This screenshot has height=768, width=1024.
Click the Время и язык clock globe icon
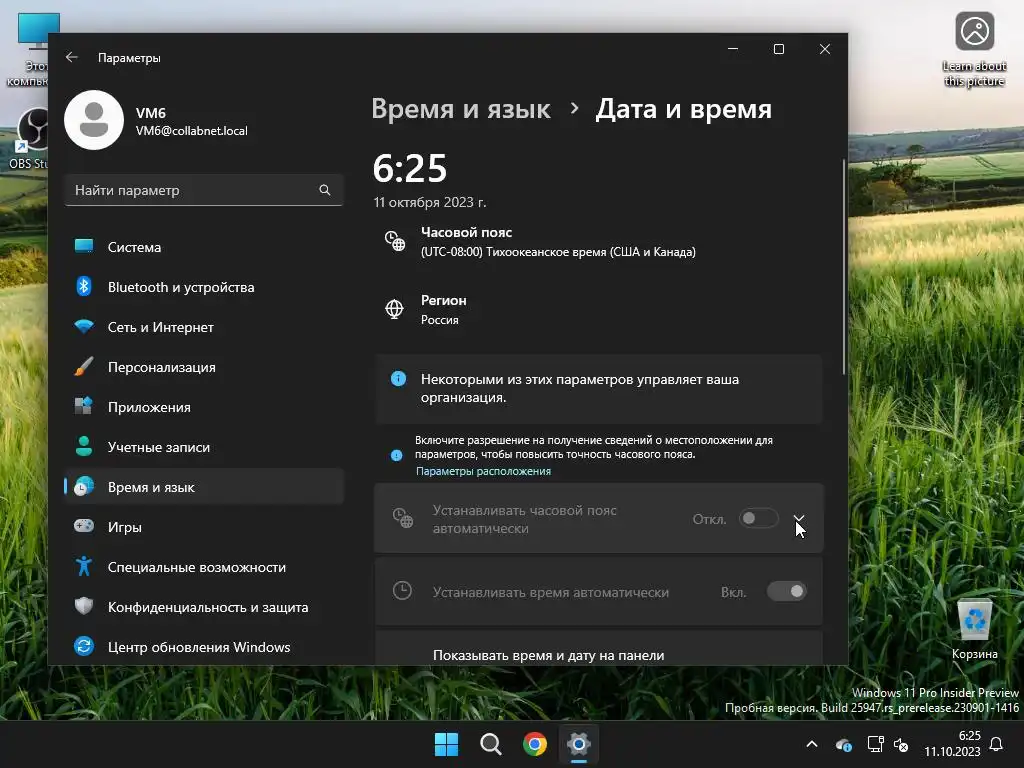tap(84, 487)
